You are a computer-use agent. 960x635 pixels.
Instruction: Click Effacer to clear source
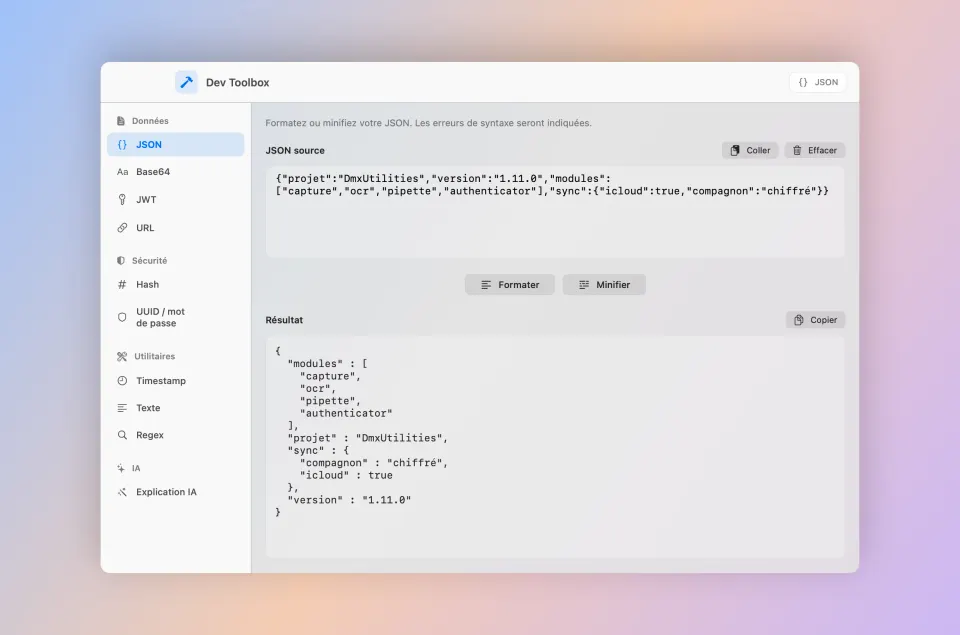tap(815, 151)
